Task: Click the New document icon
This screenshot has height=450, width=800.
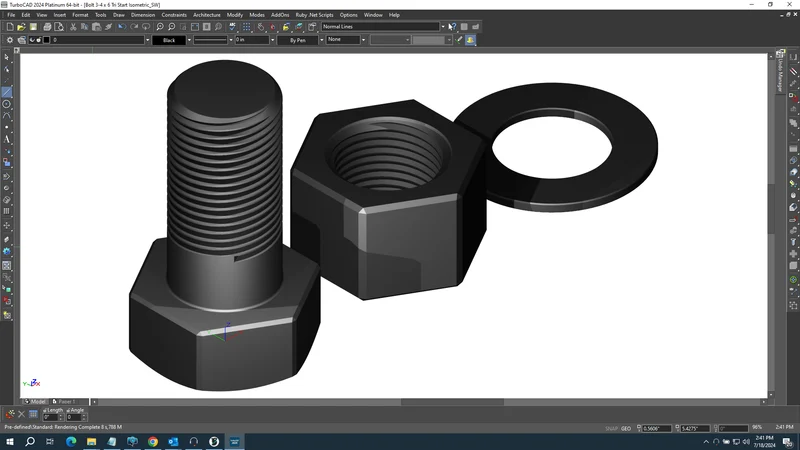Action: (10, 27)
